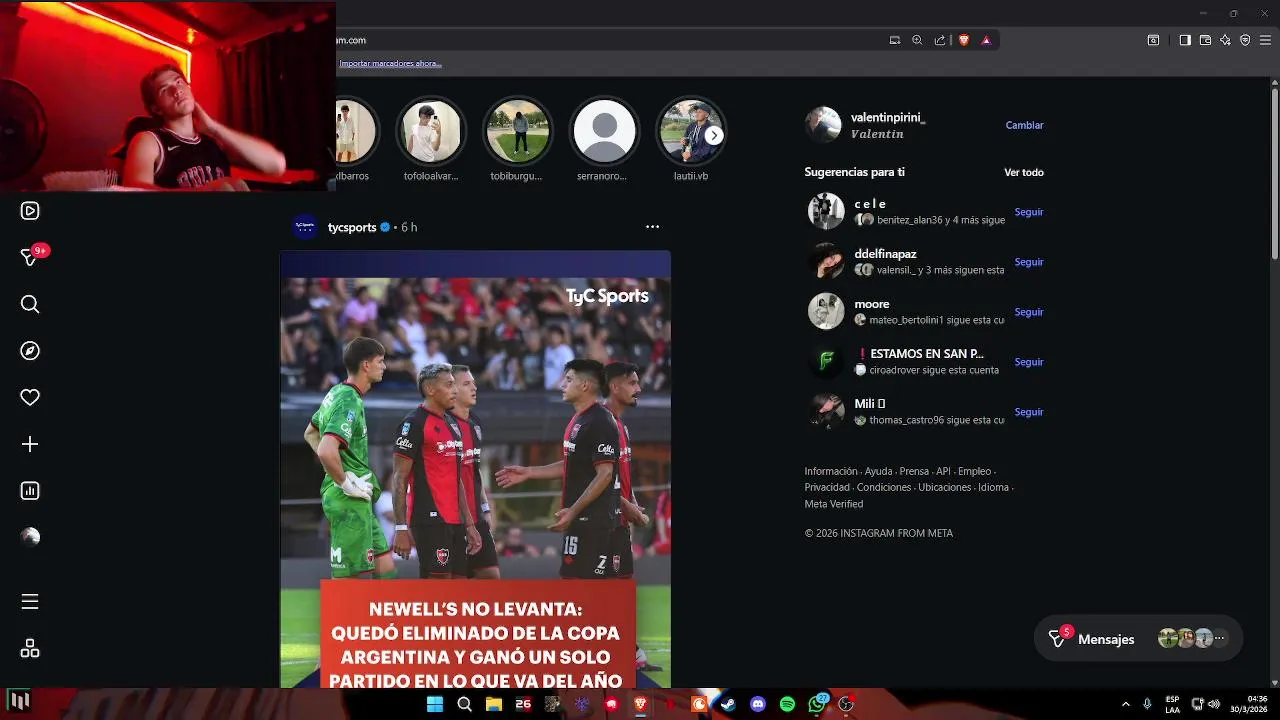
Task: Open Información footer link
Action: click(831, 471)
